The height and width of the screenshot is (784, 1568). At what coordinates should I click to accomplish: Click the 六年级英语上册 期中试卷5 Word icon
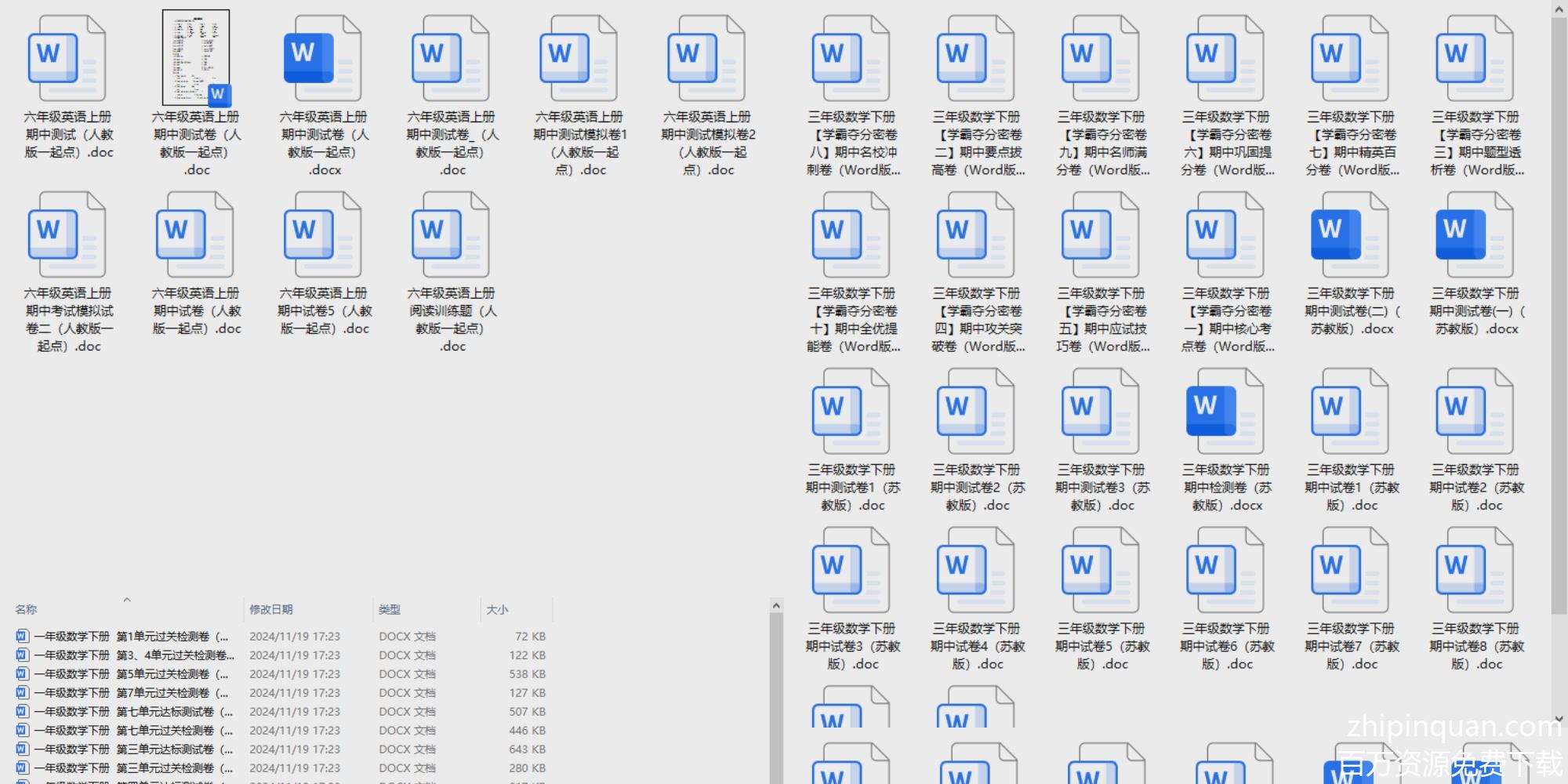click(x=322, y=235)
